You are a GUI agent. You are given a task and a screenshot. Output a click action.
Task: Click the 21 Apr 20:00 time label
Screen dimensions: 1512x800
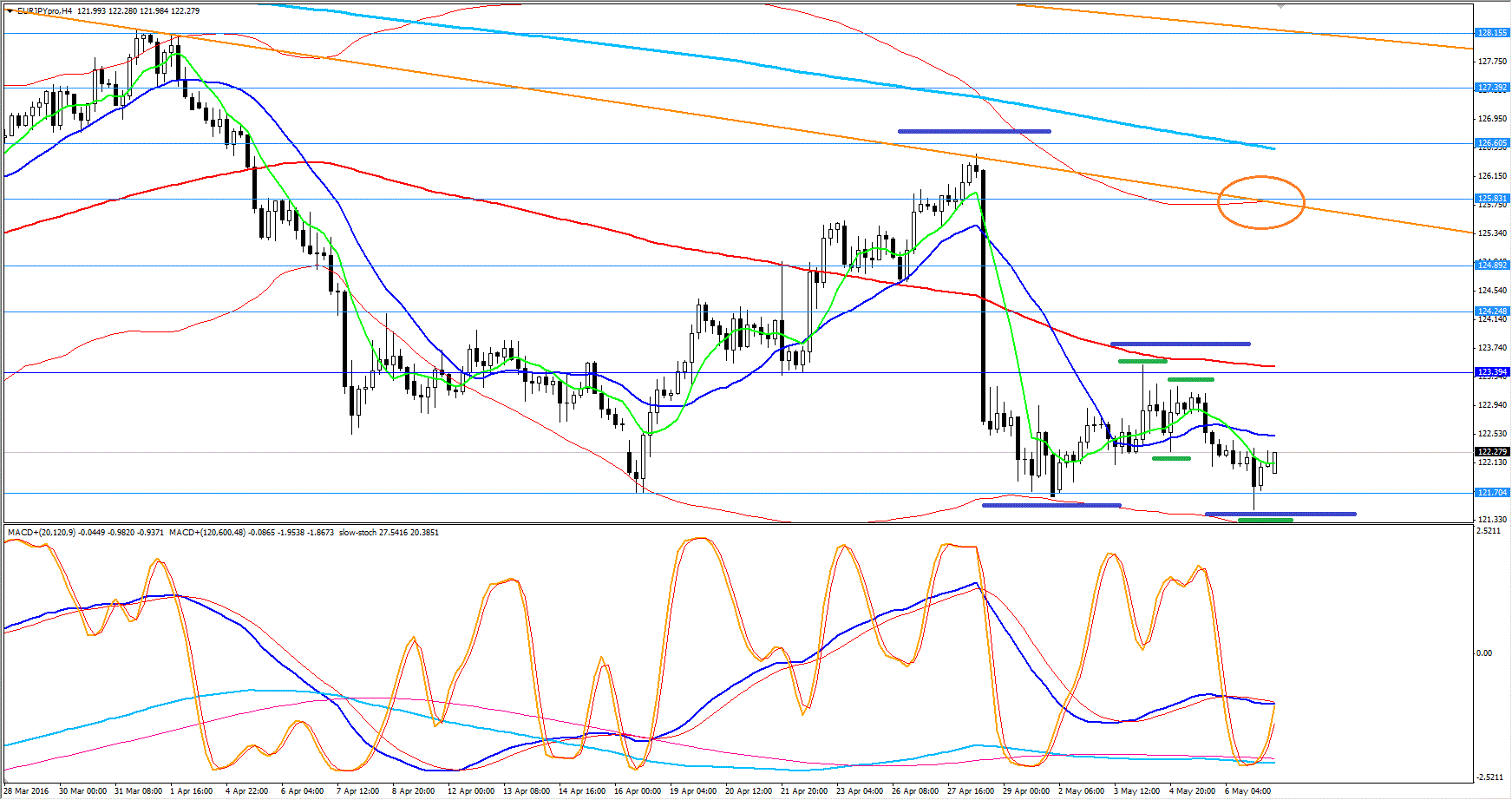tap(804, 791)
